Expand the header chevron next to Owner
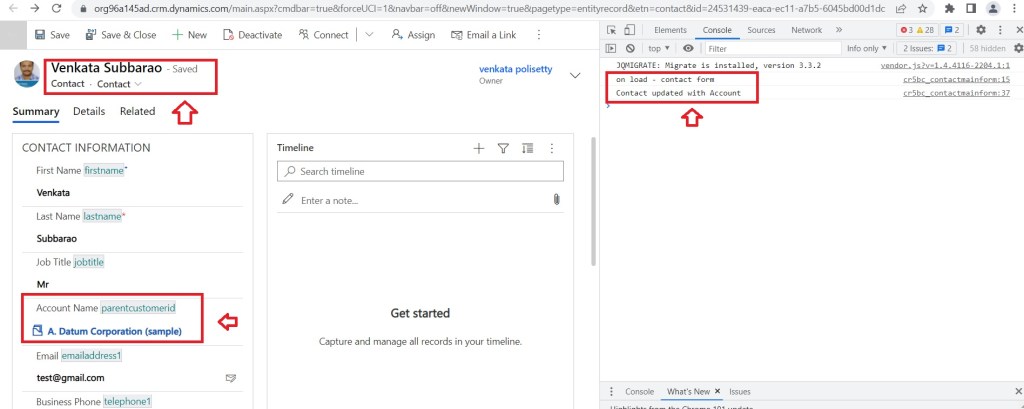The width and height of the screenshot is (1024, 409). [575, 75]
